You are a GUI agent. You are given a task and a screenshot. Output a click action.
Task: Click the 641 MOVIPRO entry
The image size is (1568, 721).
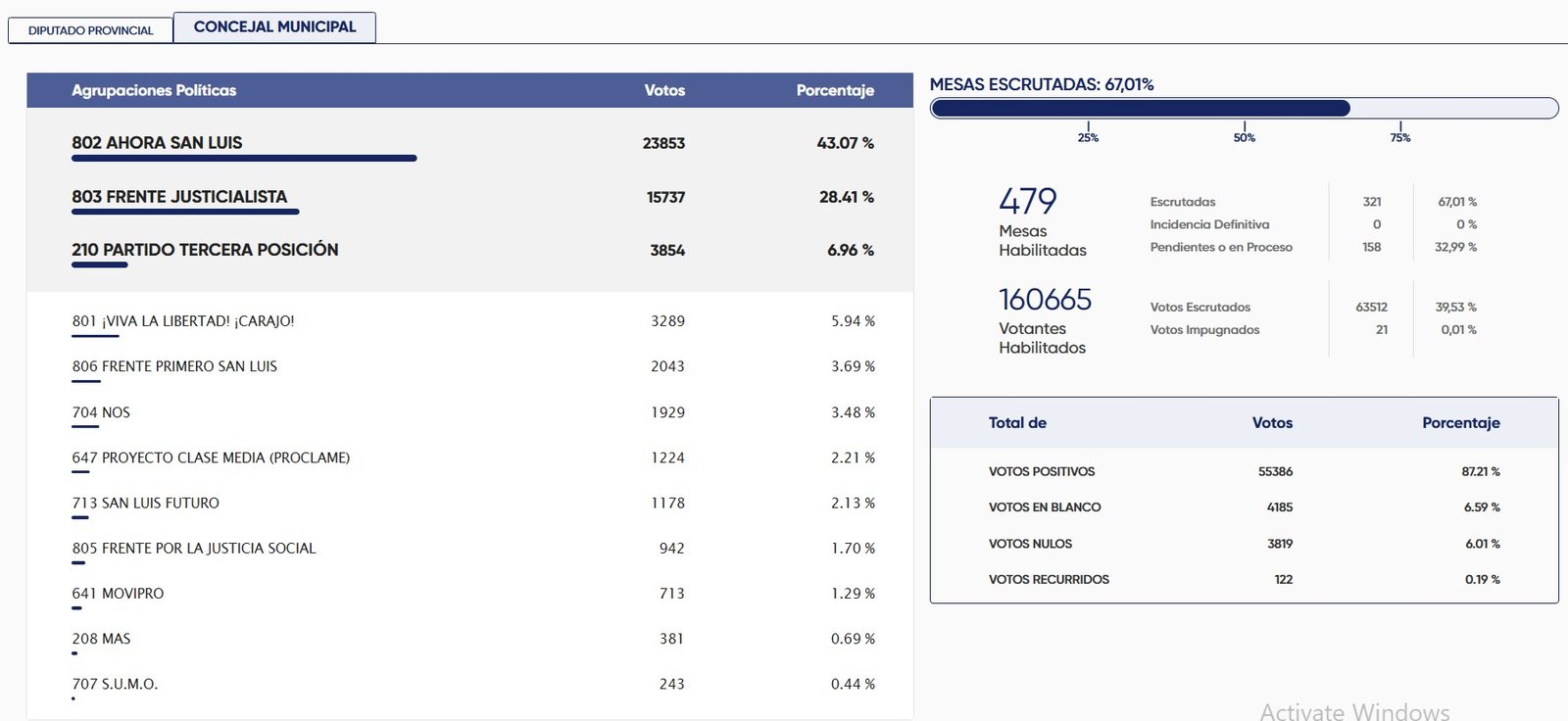click(118, 594)
